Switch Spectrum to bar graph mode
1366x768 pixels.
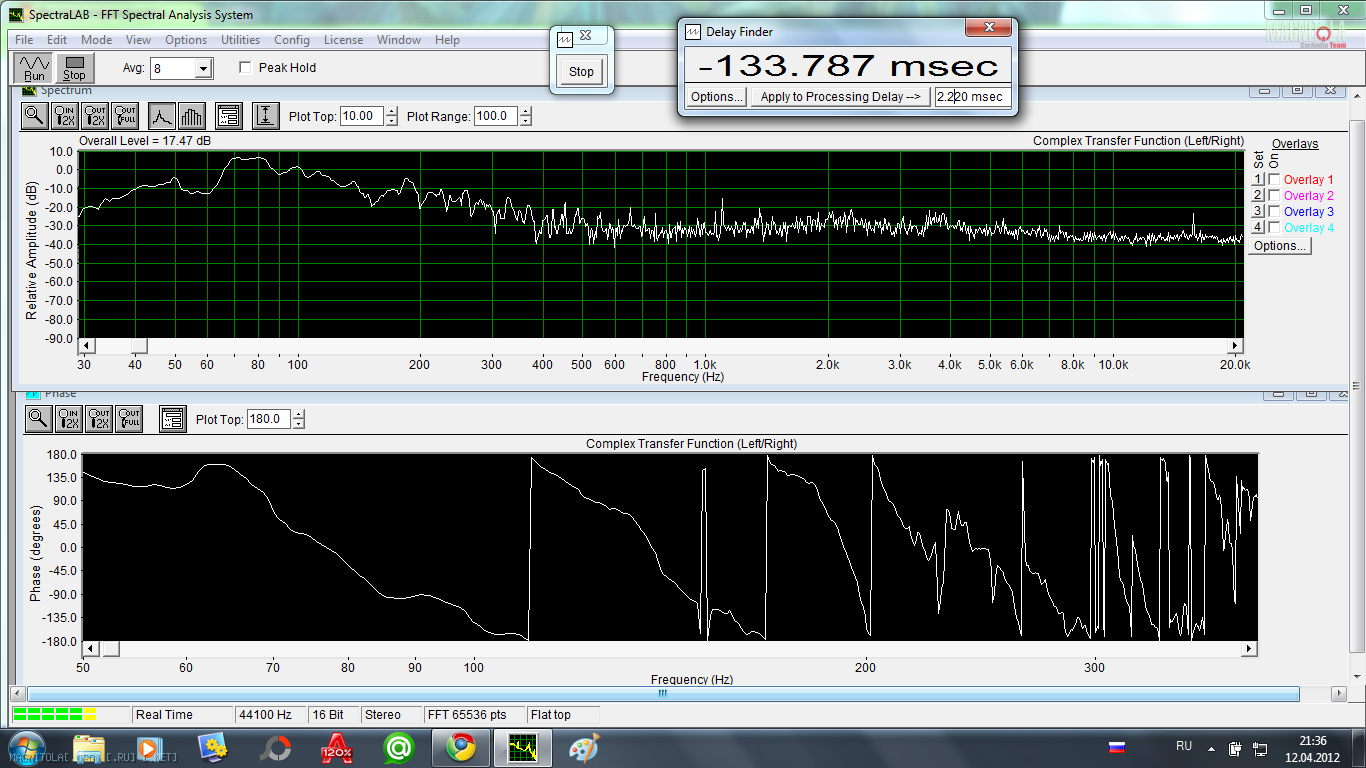tap(192, 116)
